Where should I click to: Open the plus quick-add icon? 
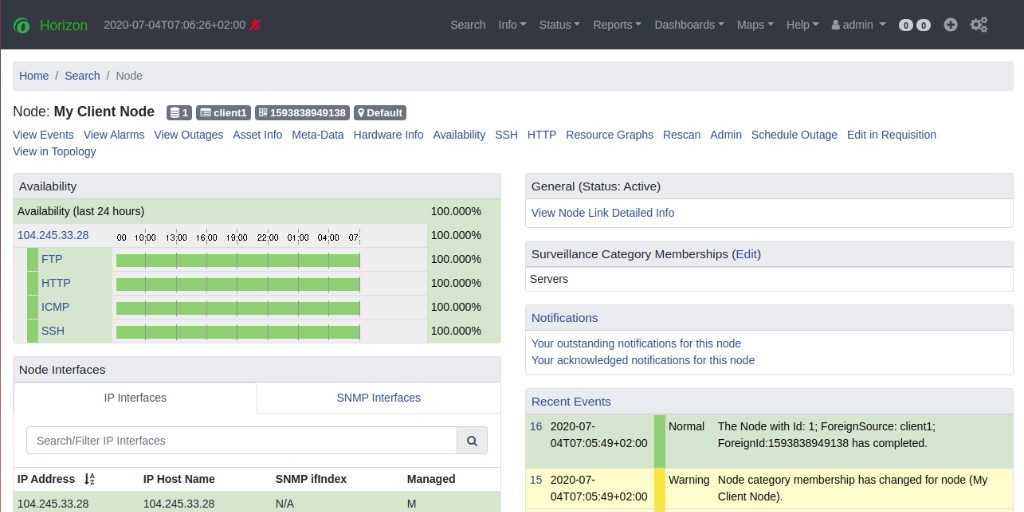point(951,25)
